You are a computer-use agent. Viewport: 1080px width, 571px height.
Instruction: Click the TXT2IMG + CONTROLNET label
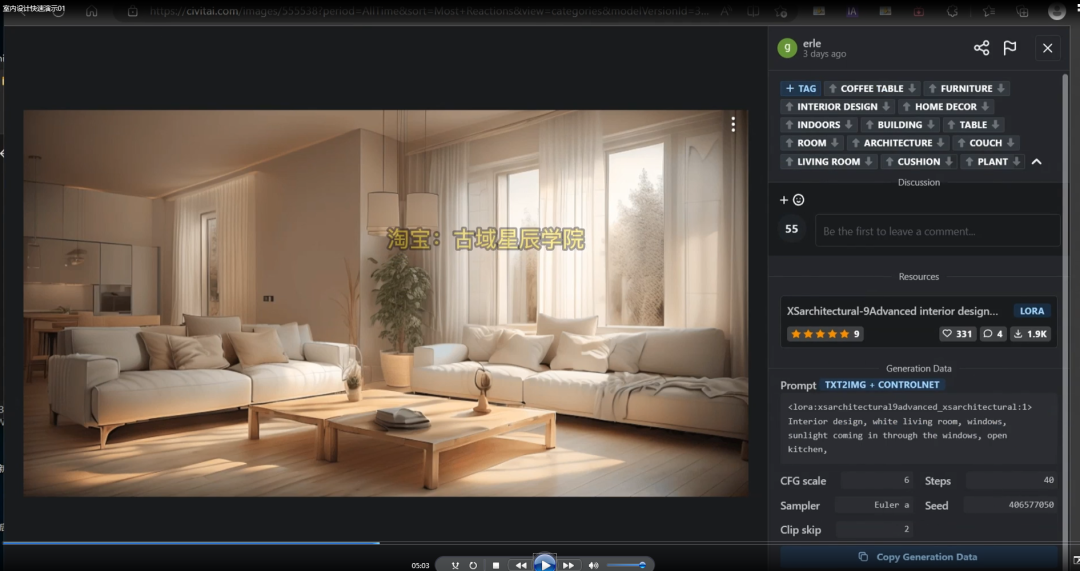[883, 385]
